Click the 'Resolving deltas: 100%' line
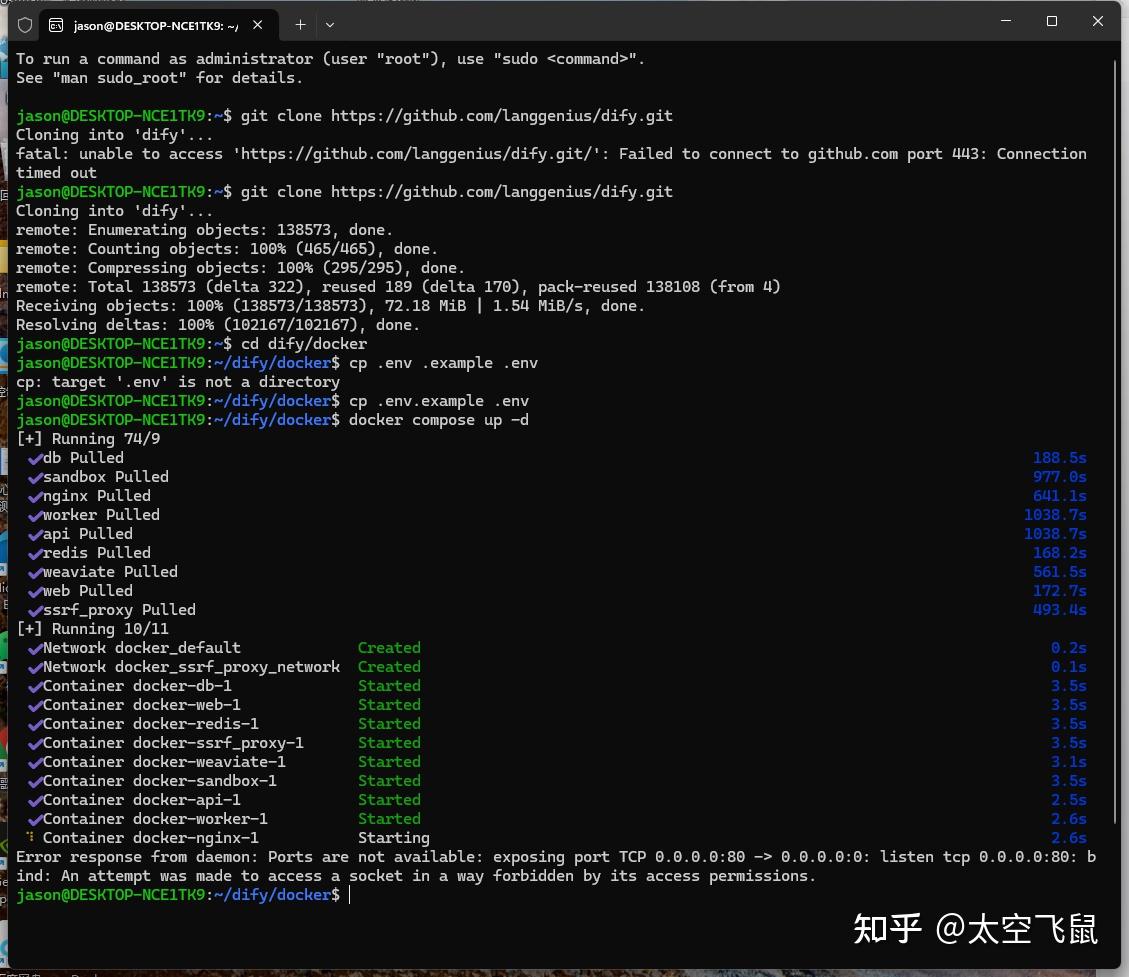The image size is (1129, 977). pos(218,325)
